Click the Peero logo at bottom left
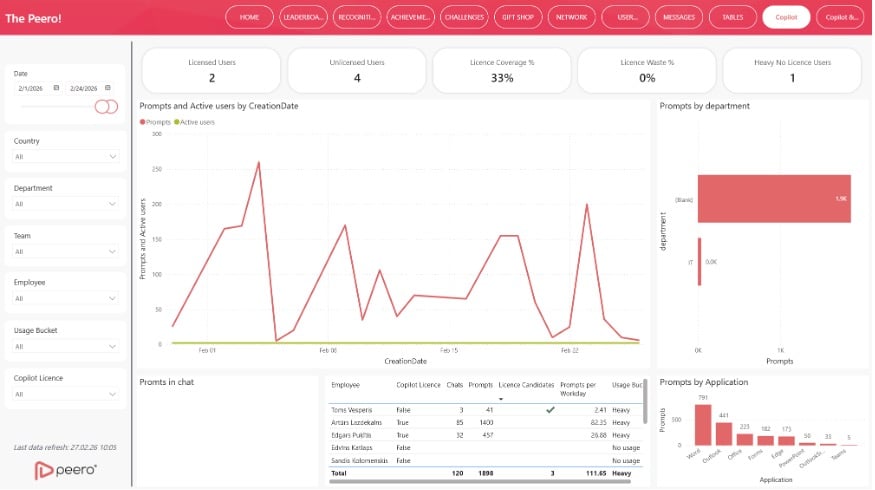This screenshot has height=490, width=875. tap(64, 469)
